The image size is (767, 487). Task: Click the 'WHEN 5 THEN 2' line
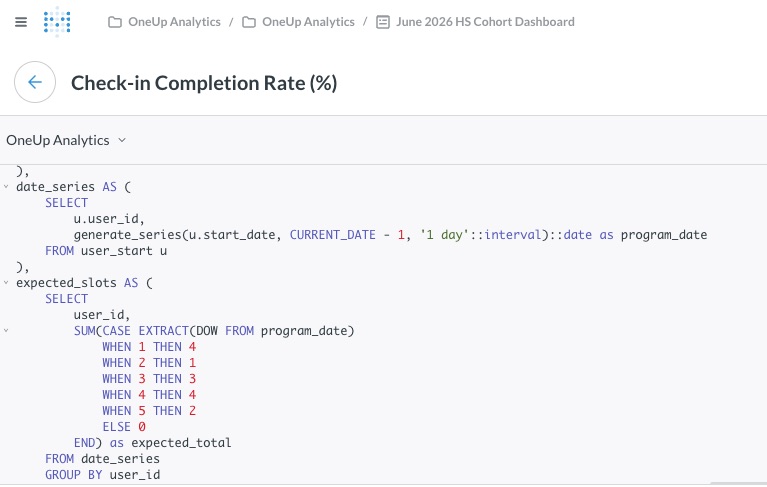(x=149, y=411)
